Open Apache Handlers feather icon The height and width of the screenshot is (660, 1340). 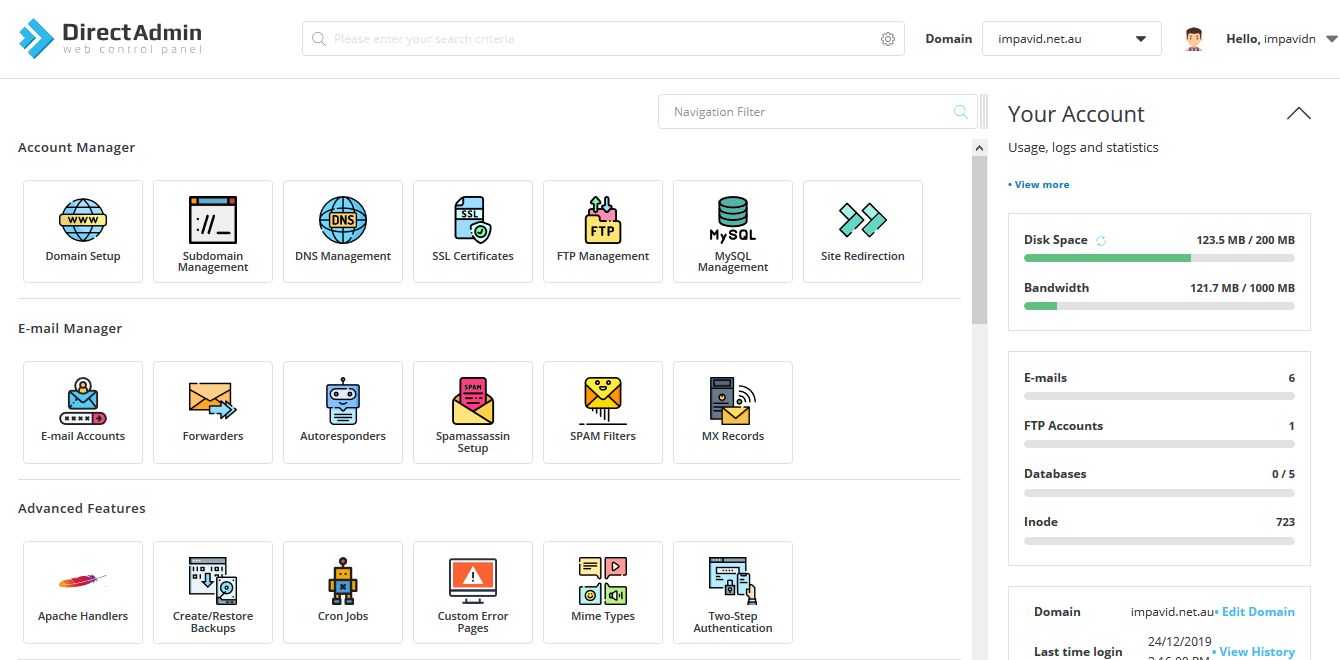(x=83, y=582)
